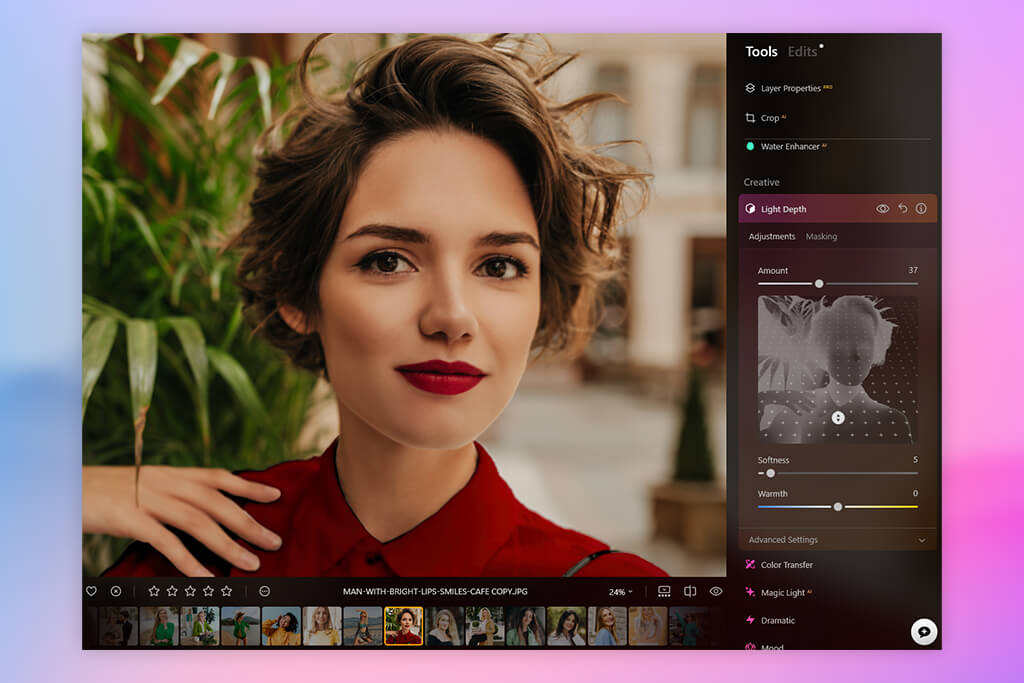This screenshot has width=1024, height=683.
Task: Switch to the Tools tab
Action: (761, 52)
